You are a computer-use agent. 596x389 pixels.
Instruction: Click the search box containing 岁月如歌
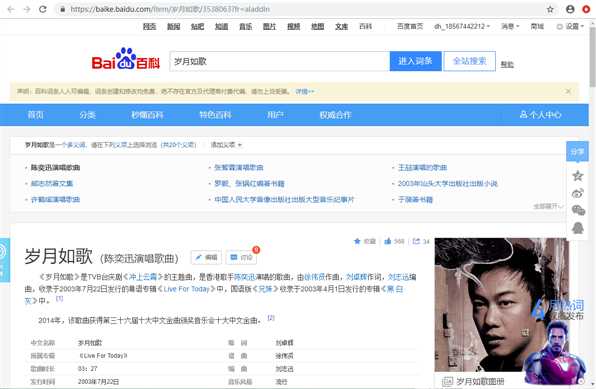point(280,61)
